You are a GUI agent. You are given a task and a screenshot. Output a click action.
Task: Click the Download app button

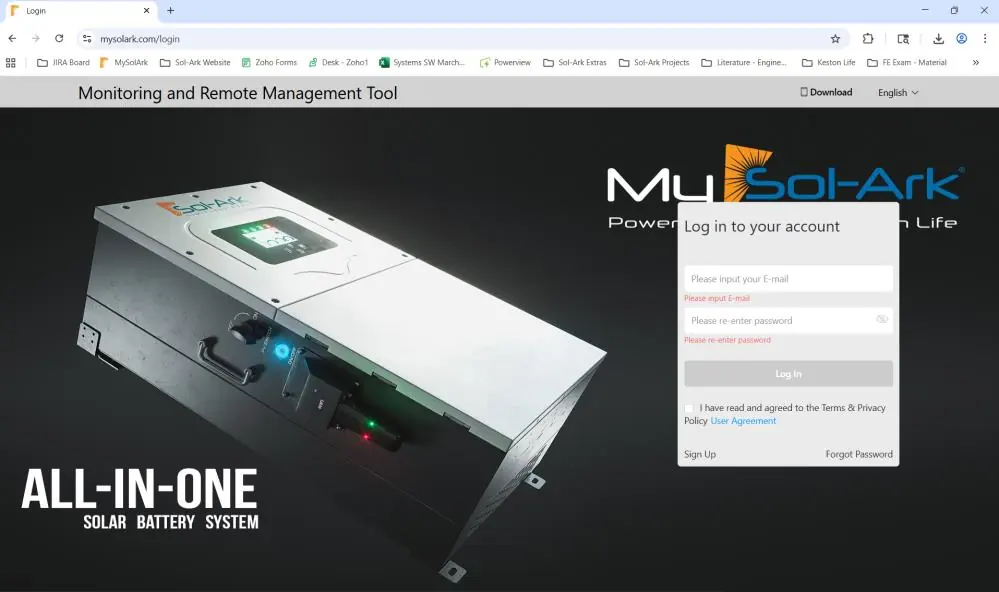826,92
